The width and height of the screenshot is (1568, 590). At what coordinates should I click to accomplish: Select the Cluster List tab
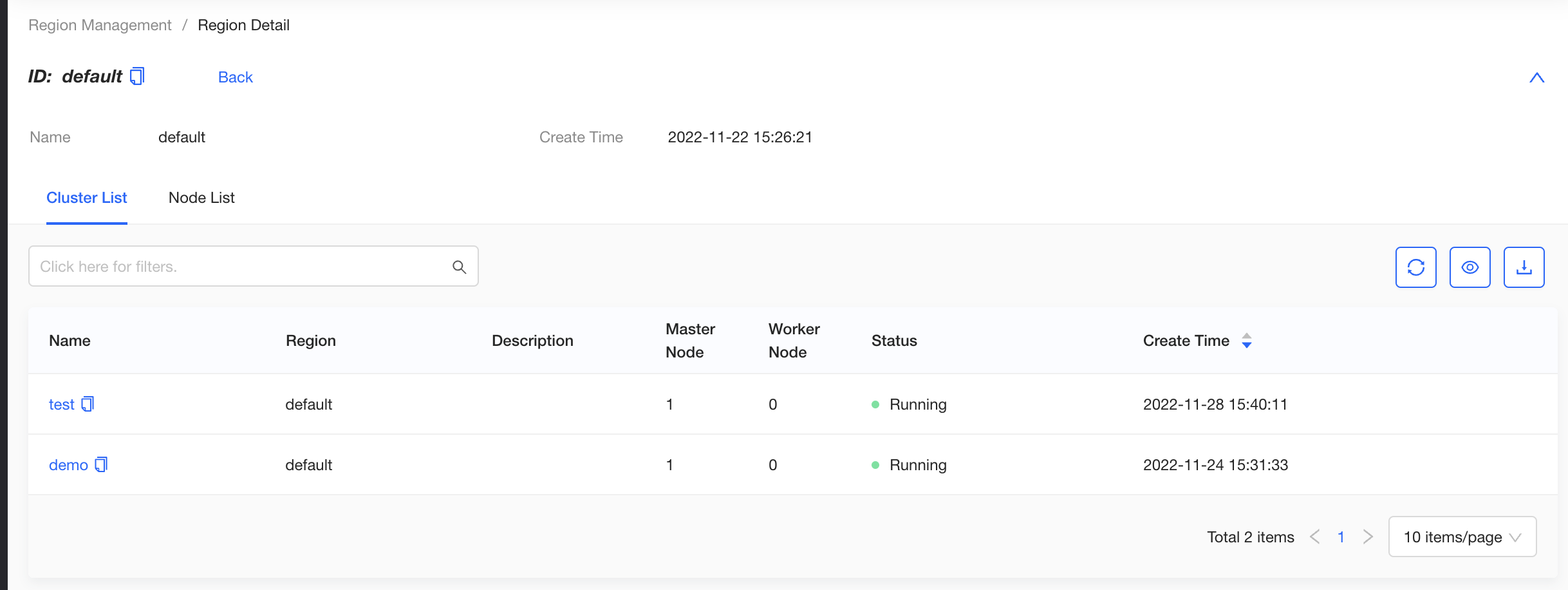tap(87, 198)
